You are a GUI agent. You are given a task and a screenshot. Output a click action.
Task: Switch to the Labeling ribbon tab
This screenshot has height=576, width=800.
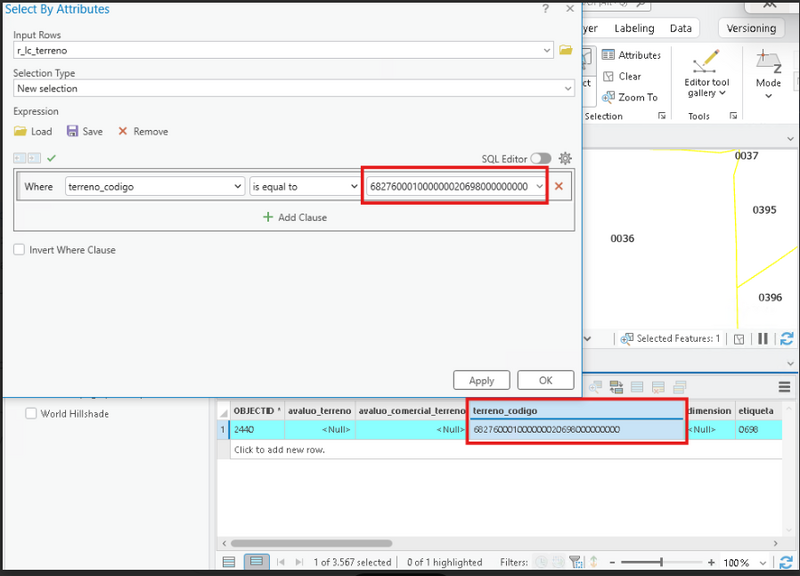pos(634,29)
